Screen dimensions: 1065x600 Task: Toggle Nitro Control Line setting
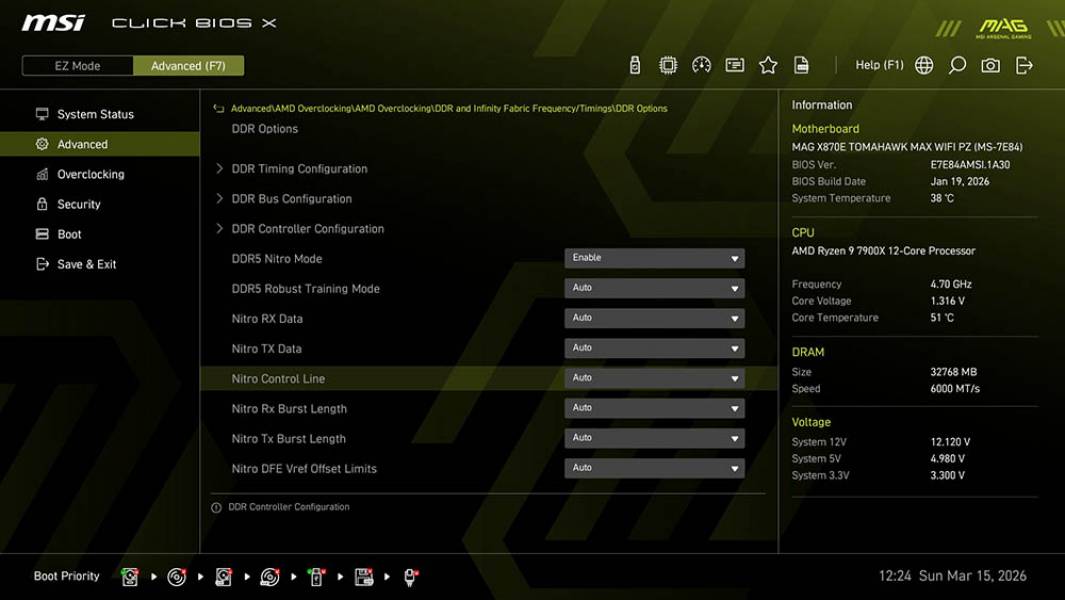click(654, 378)
